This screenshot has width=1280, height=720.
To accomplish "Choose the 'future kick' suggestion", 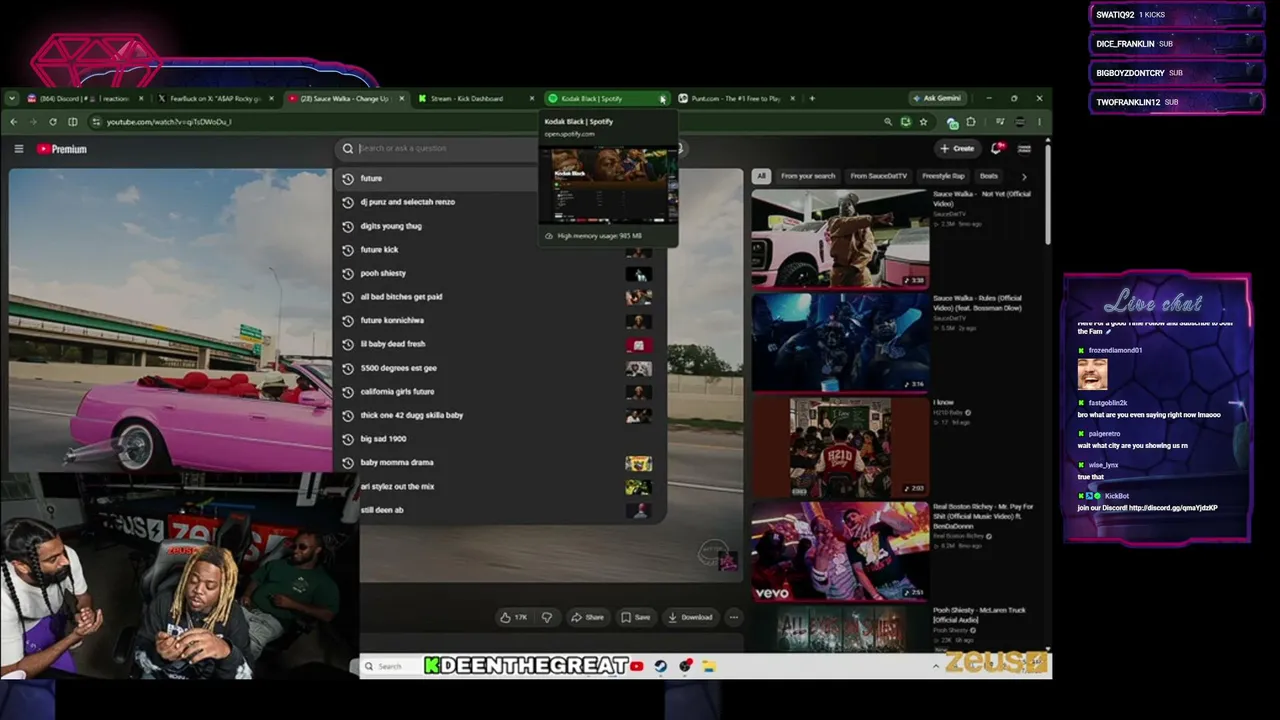I will [x=499, y=250].
